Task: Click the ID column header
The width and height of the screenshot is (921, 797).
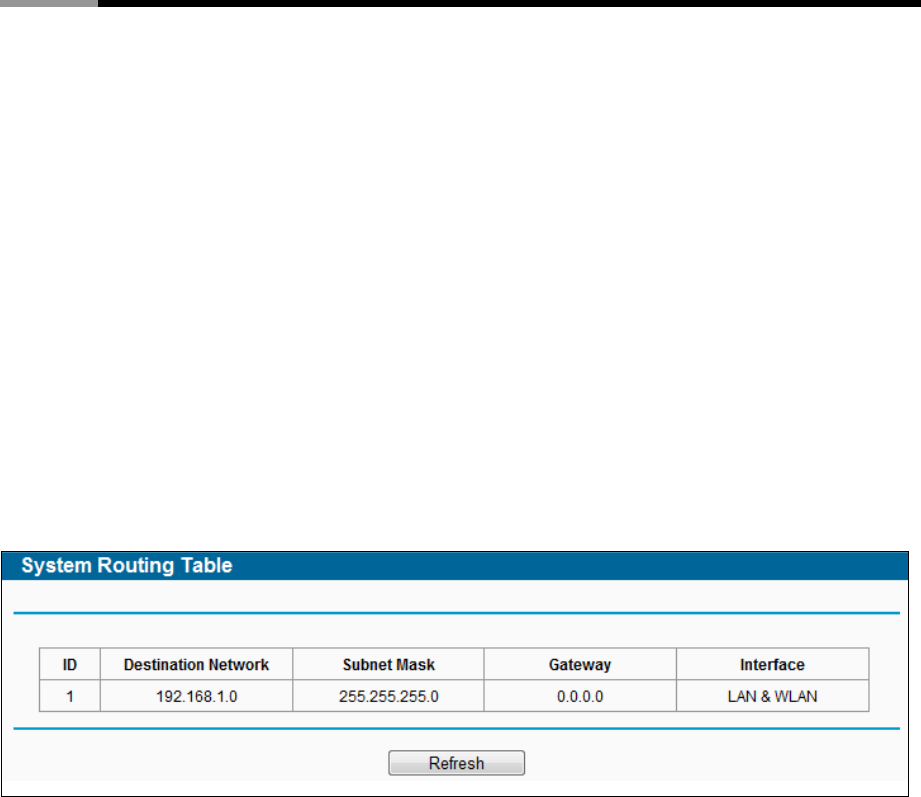Action: [x=70, y=664]
